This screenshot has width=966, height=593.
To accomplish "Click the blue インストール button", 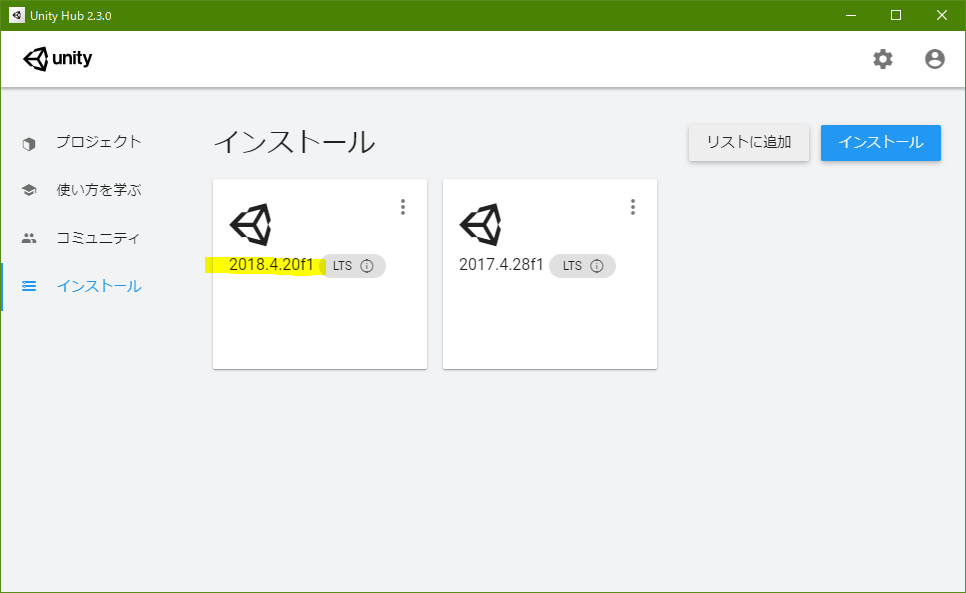I will [x=880, y=143].
